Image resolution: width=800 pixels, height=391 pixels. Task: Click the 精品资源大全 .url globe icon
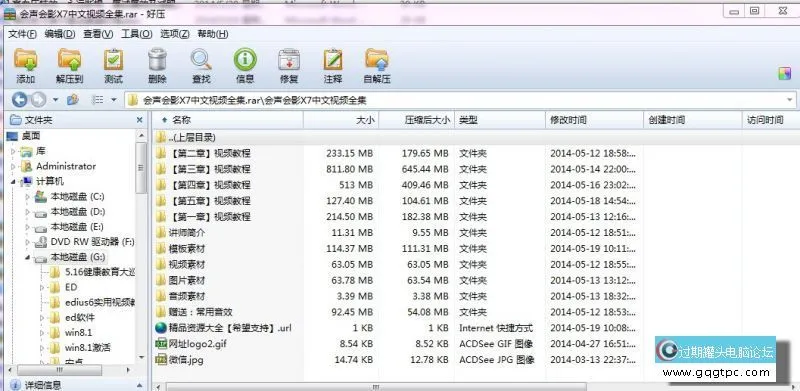pos(161,328)
